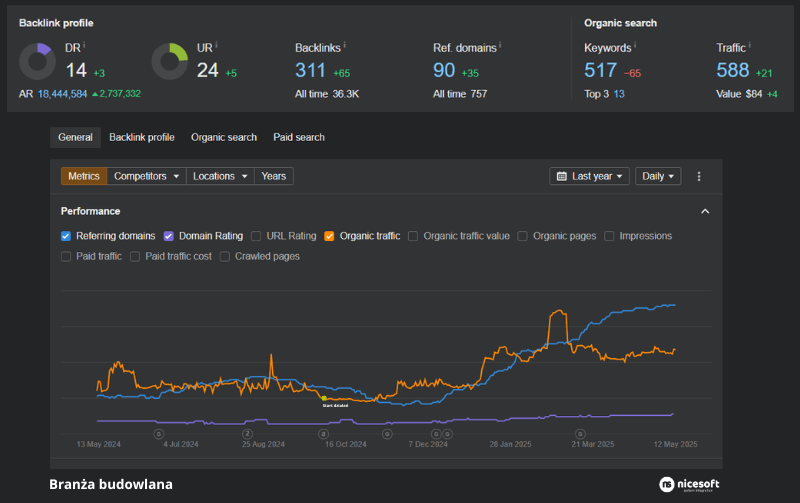Select the Years button

tap(273, 176)
